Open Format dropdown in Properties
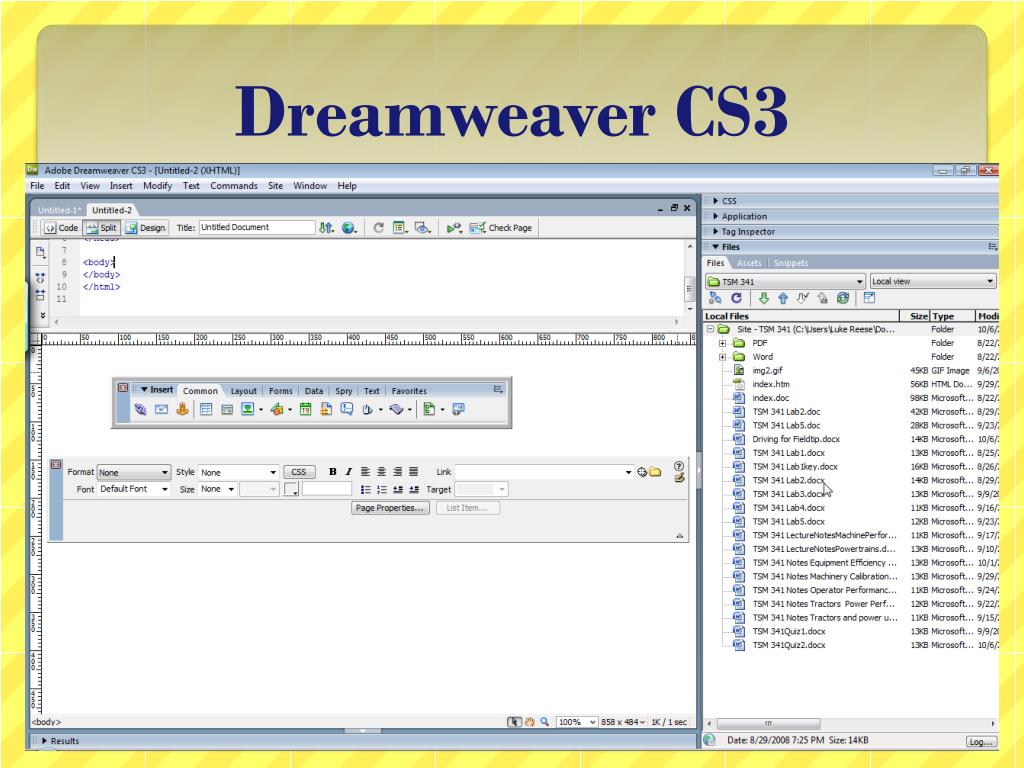The image size is (1024, 768). (134, 472)
